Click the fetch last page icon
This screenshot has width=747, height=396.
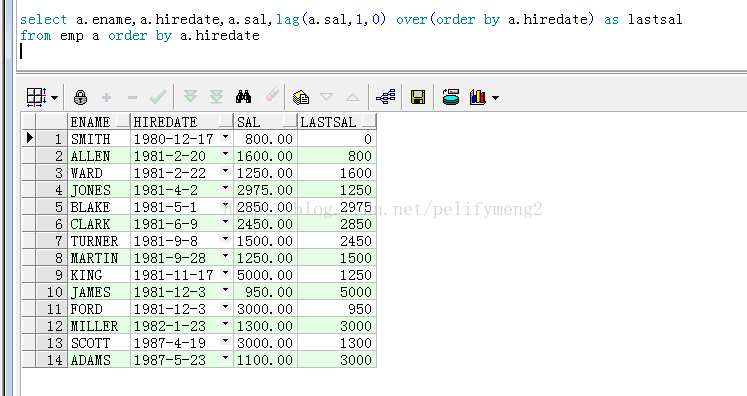pos(217,97)
